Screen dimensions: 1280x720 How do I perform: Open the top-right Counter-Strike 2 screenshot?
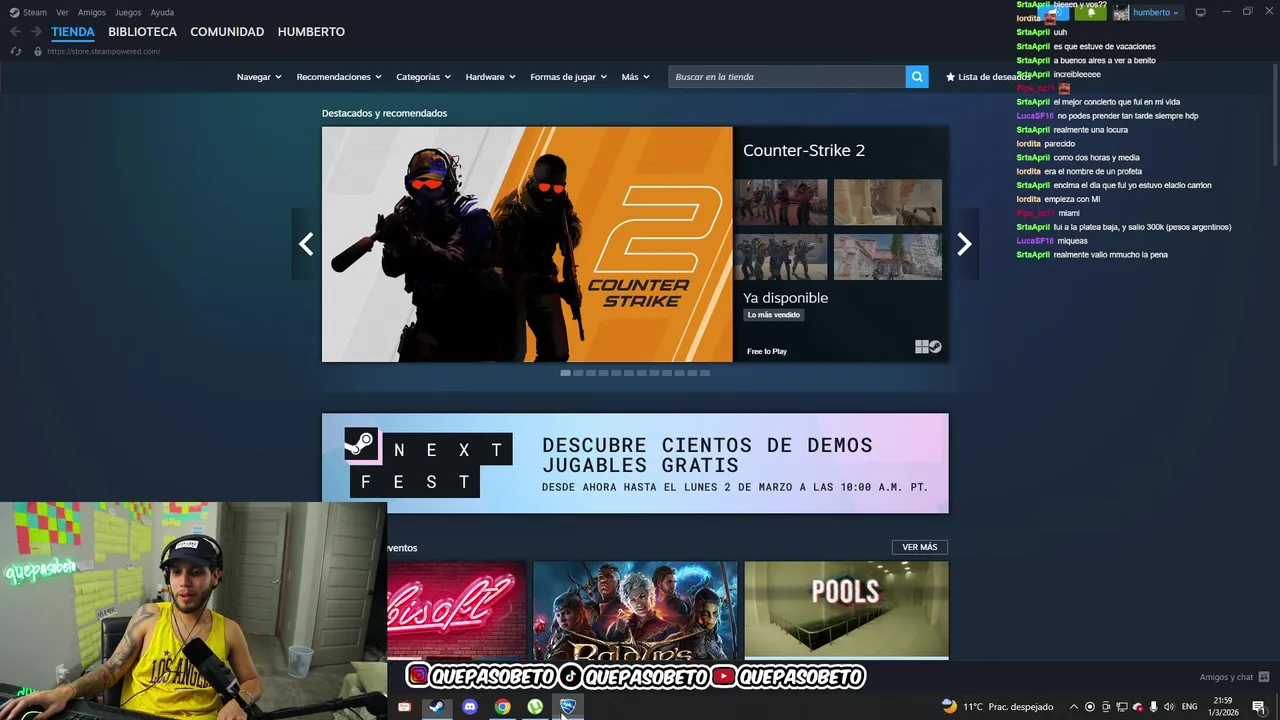[x=888, y=202]
